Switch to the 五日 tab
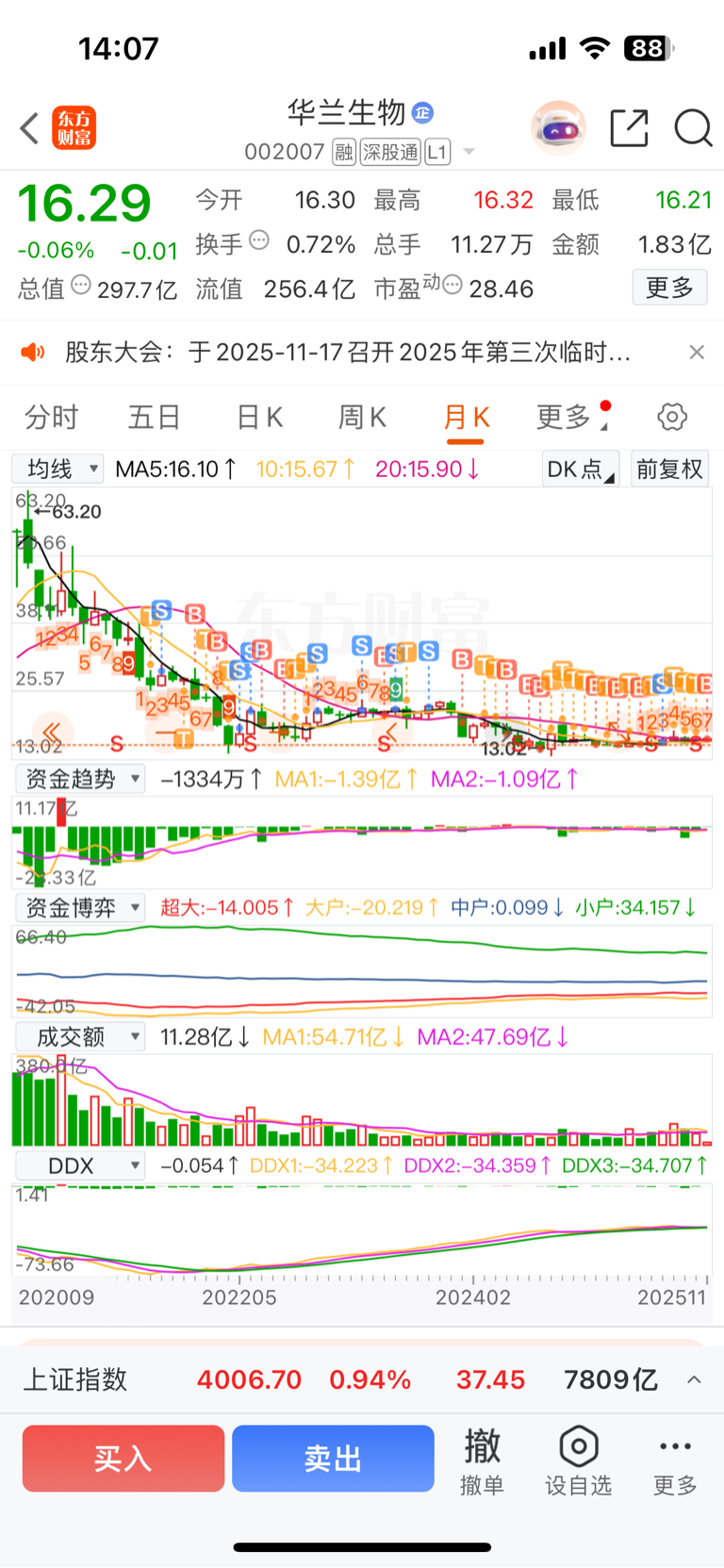The width and height of the screenshot is (724, 1568). [x=154, y=417]
